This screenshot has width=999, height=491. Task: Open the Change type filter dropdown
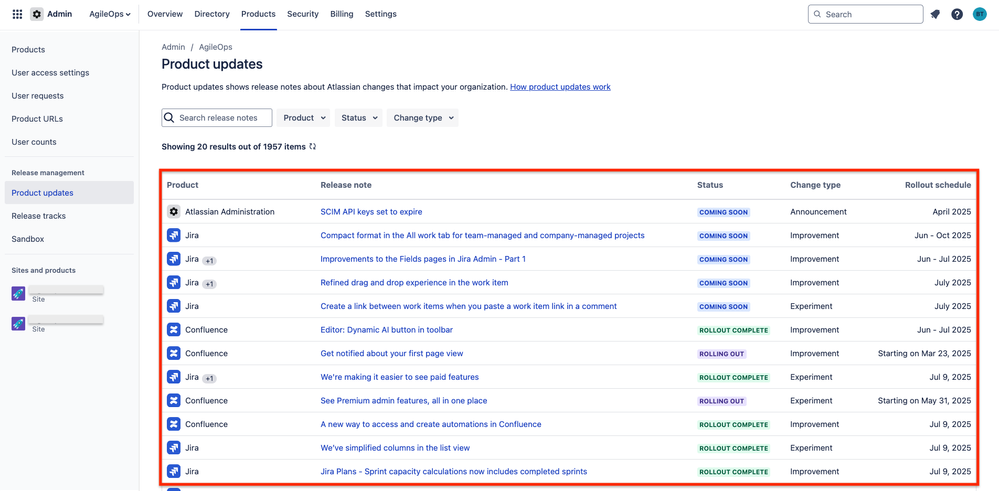coord(422,118)
